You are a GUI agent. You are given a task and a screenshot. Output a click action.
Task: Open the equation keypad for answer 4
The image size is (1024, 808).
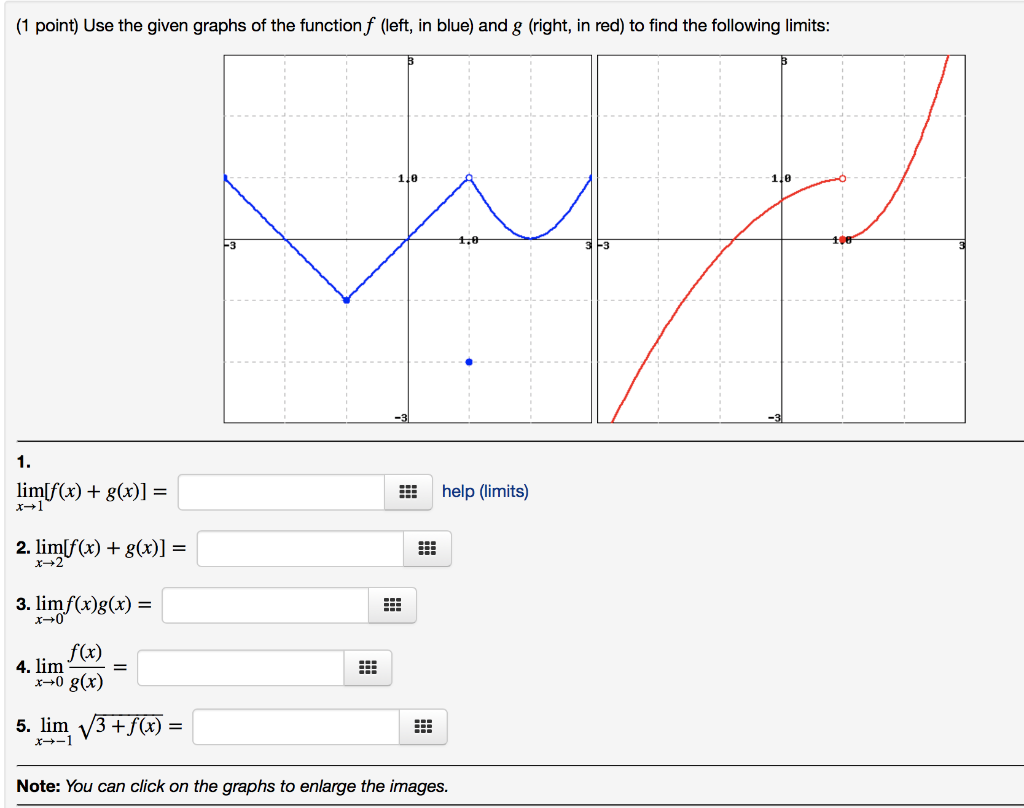tap(367, 667)
